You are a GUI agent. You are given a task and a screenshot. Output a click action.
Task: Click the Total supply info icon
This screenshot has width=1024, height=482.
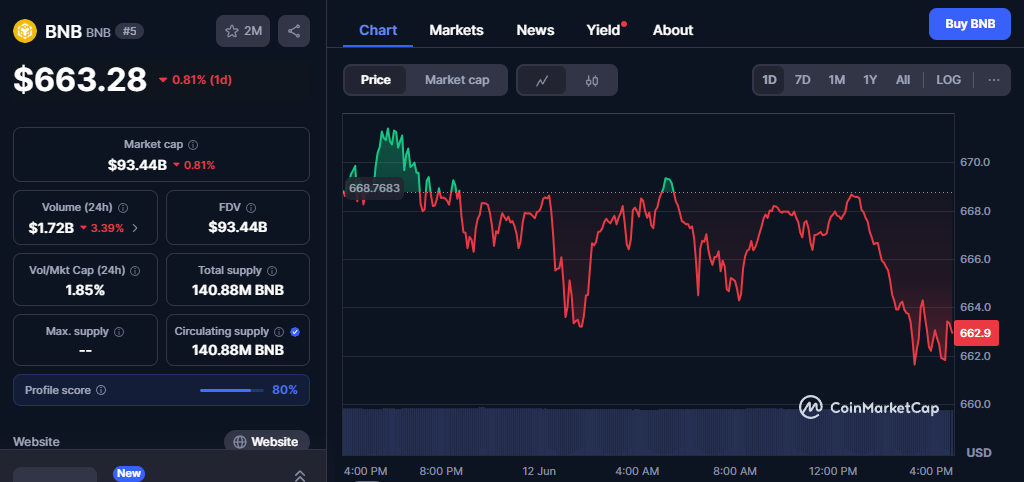(x=272, y=270)
